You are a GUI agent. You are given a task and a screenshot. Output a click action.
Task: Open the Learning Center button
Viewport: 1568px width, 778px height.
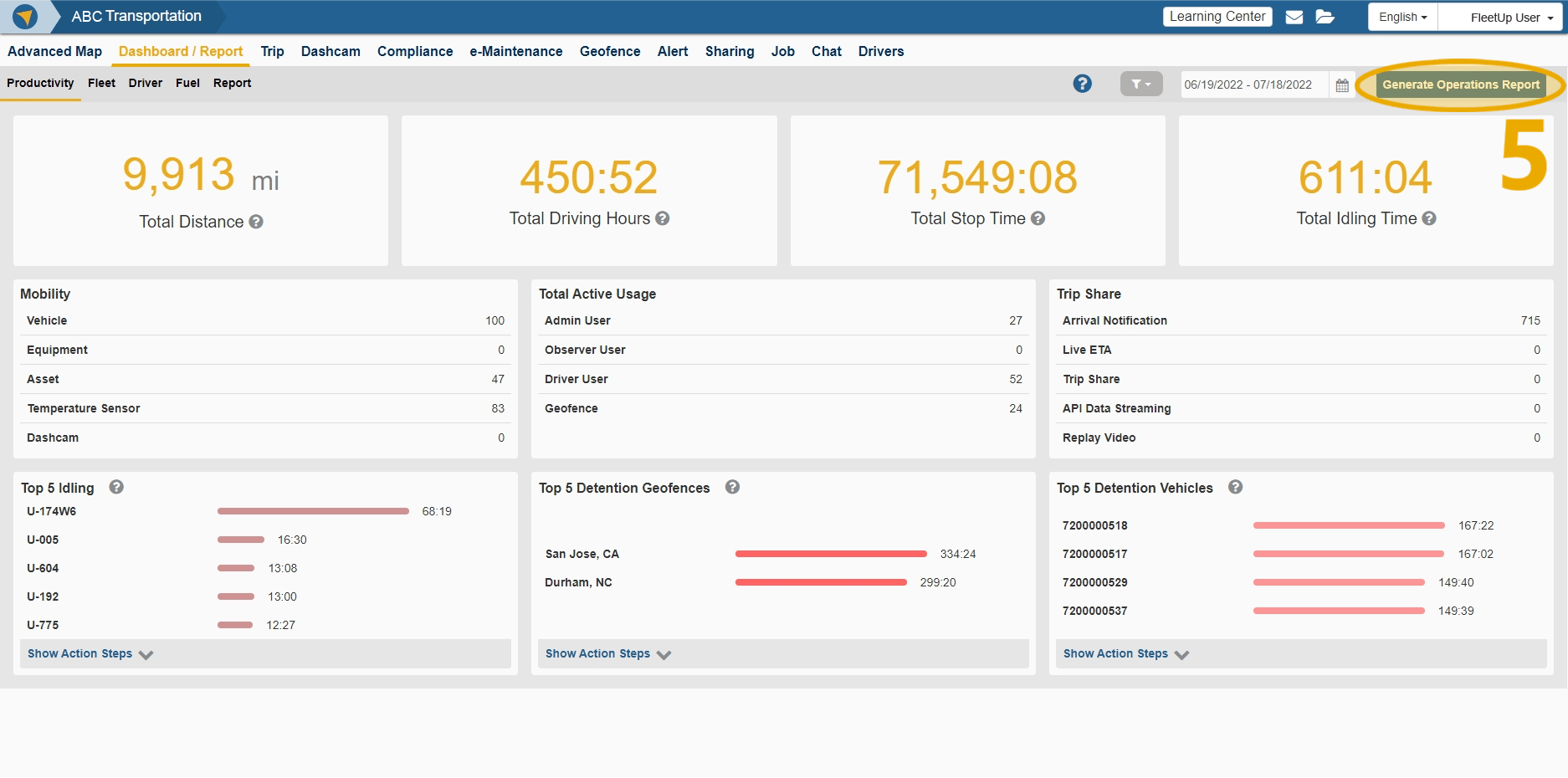[x=1217, y=17]
